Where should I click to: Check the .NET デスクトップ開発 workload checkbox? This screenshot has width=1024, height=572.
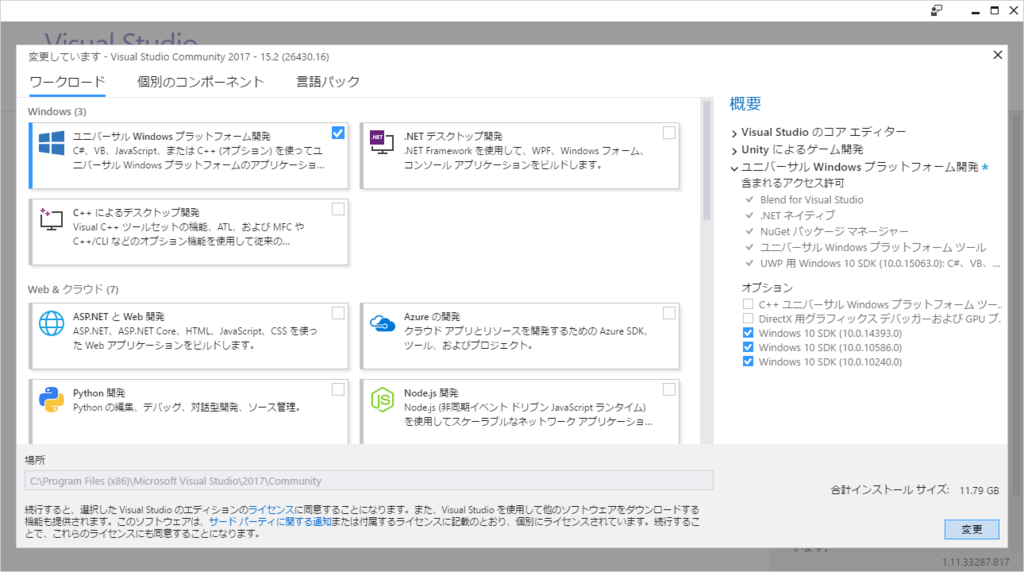(669, 133)
